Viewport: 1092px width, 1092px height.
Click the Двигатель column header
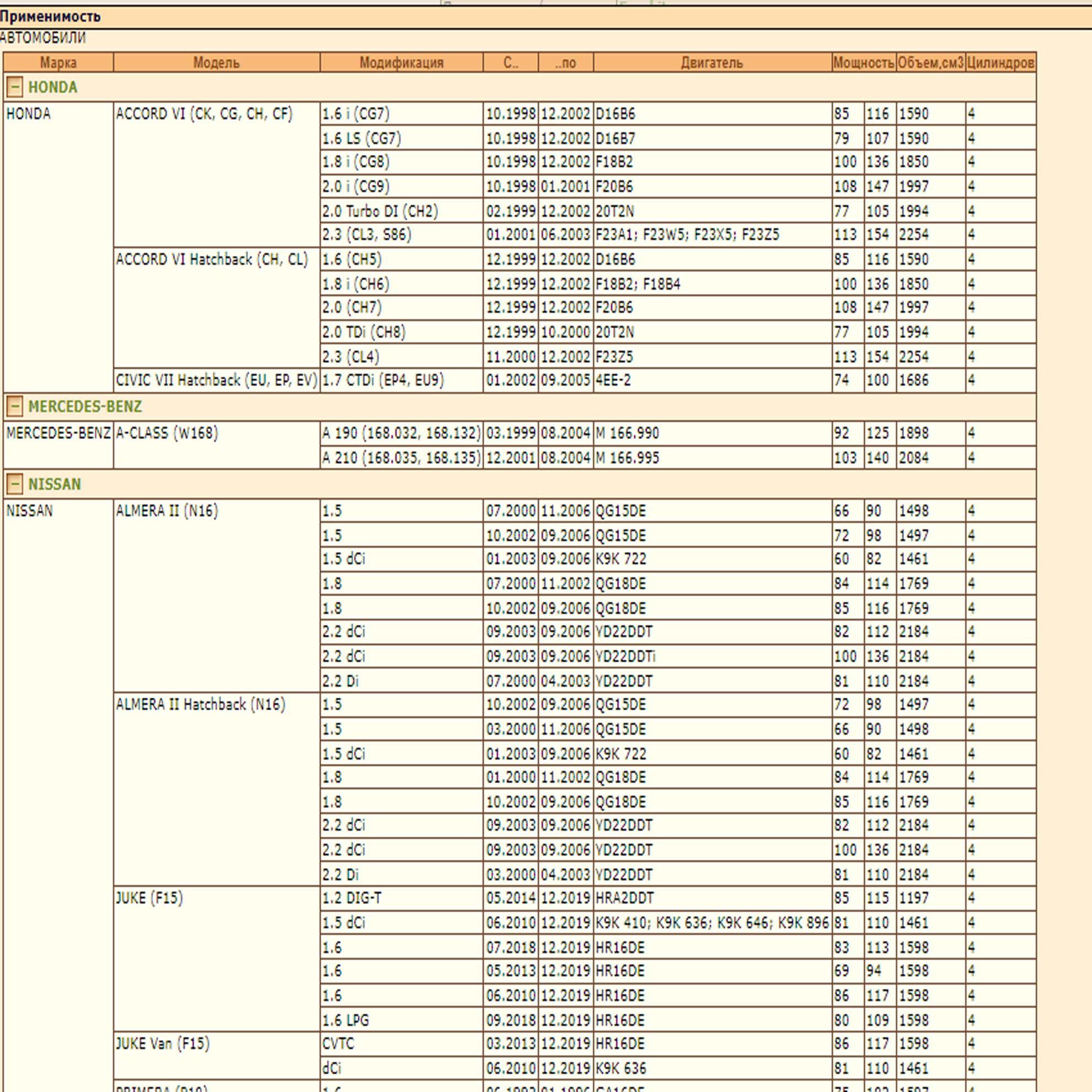click(712, 63)
